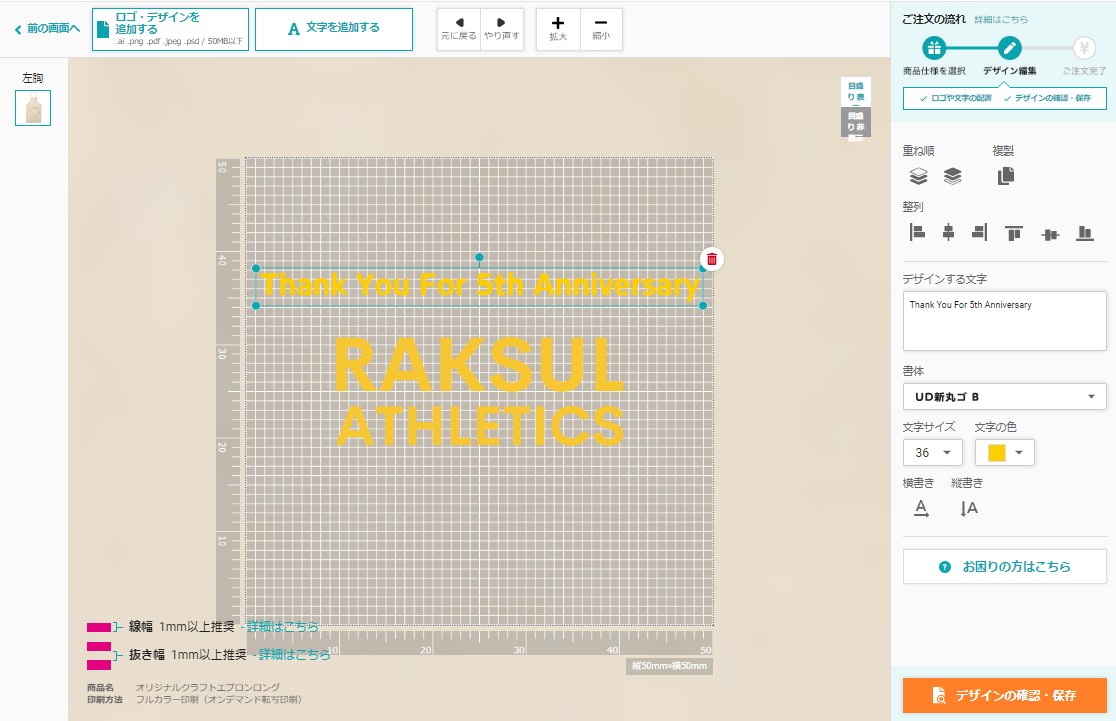
Task: Align horizontal center icon under 整列
Action: pos(948,232)
